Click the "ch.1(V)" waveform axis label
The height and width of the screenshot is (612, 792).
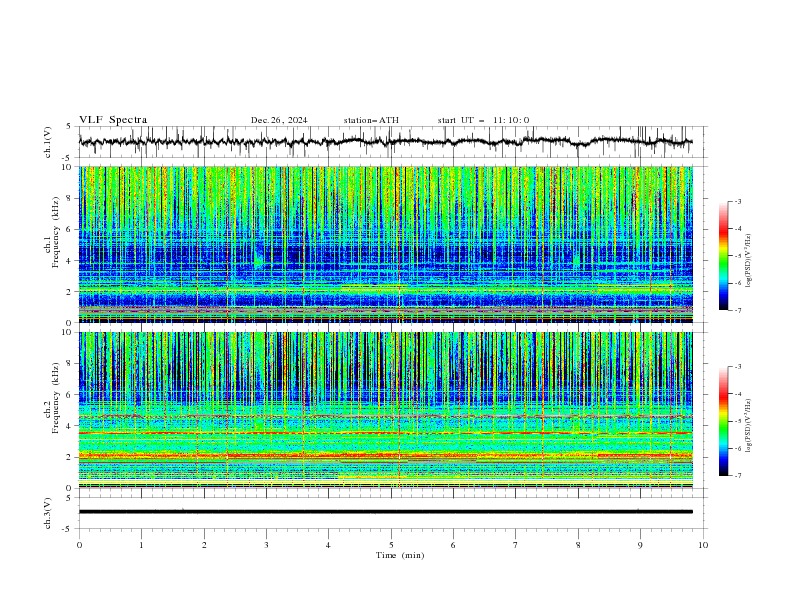(x=48, y=142)
